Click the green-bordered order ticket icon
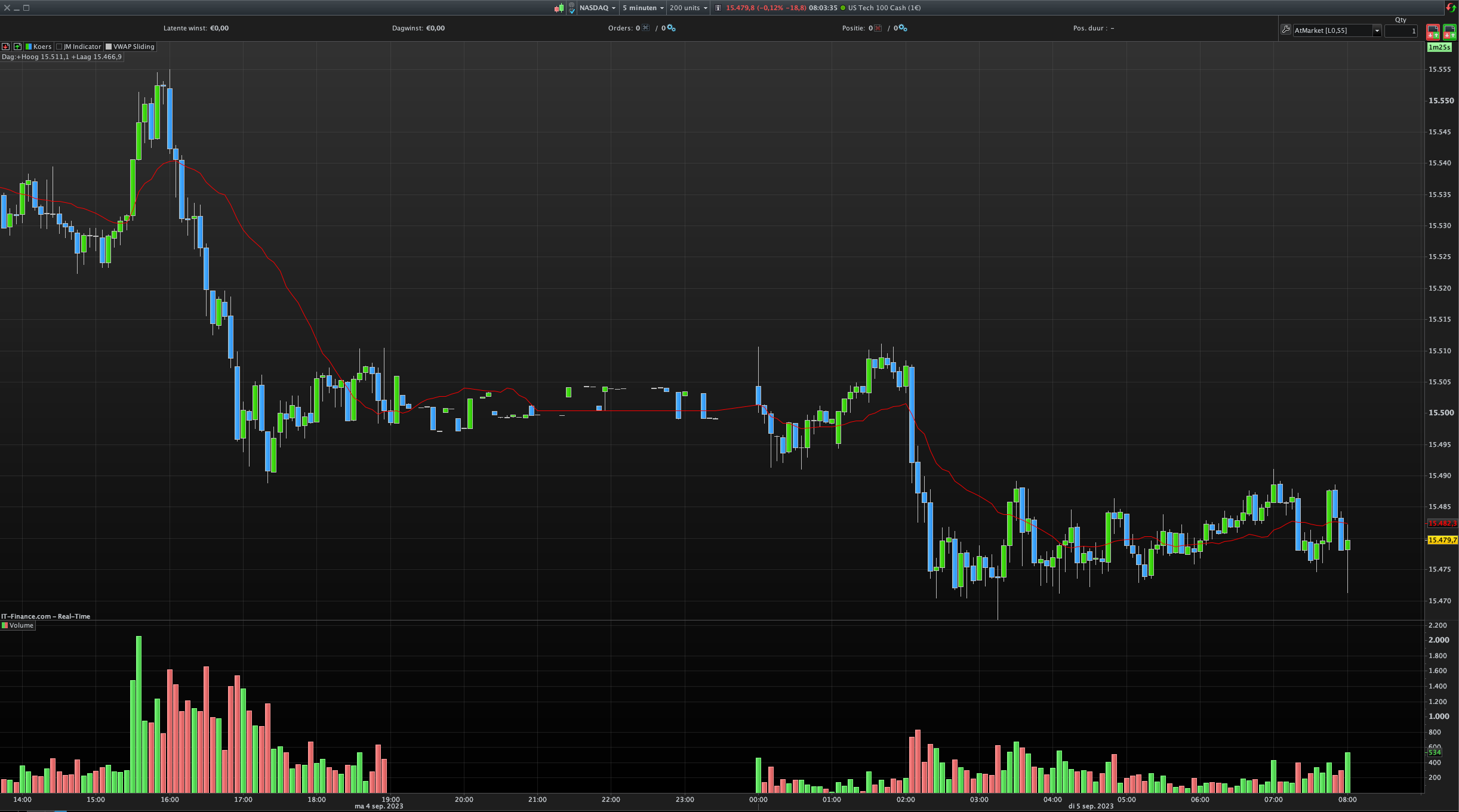This screenshot has height=812, width=1459. click(x=1449, y=31)
